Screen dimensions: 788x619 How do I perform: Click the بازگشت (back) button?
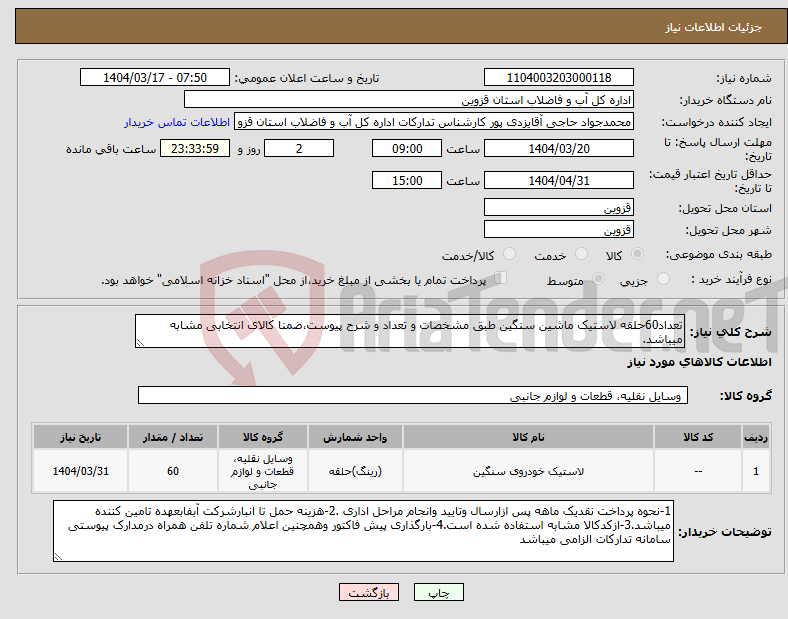(x=369, y=592)
